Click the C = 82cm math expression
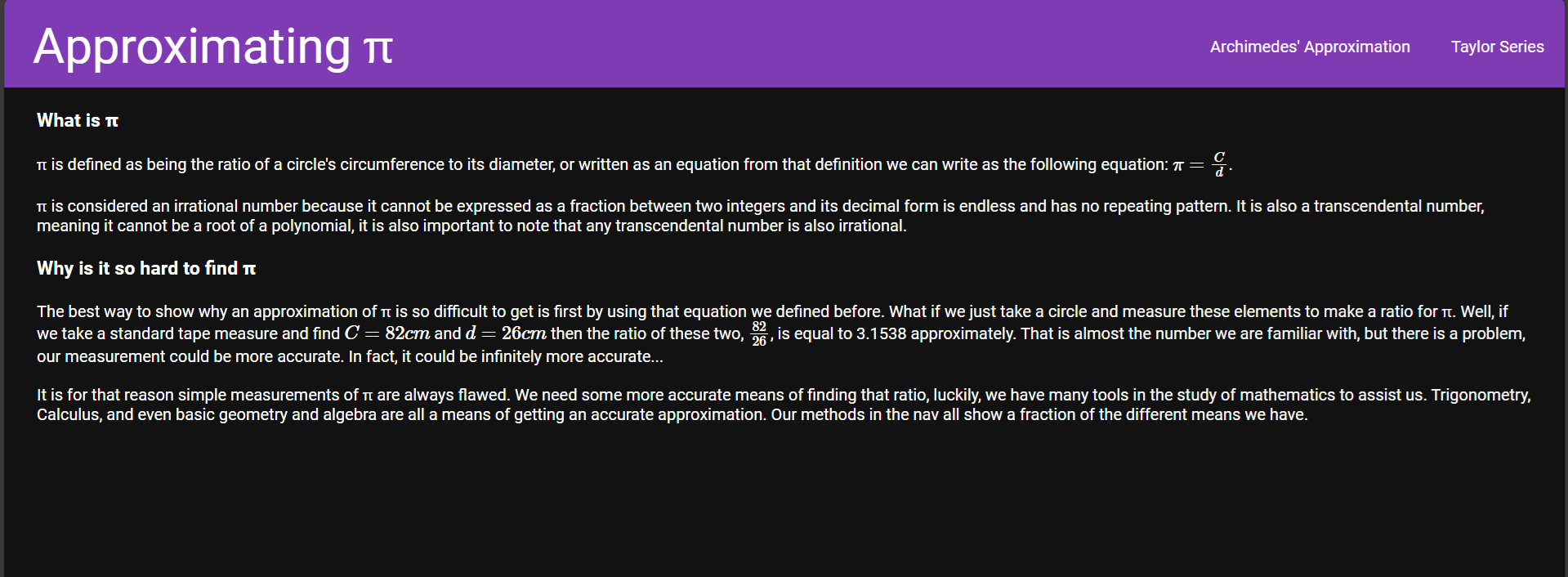The width and height of the screenshot is (1568, 577). coord(387,333)
